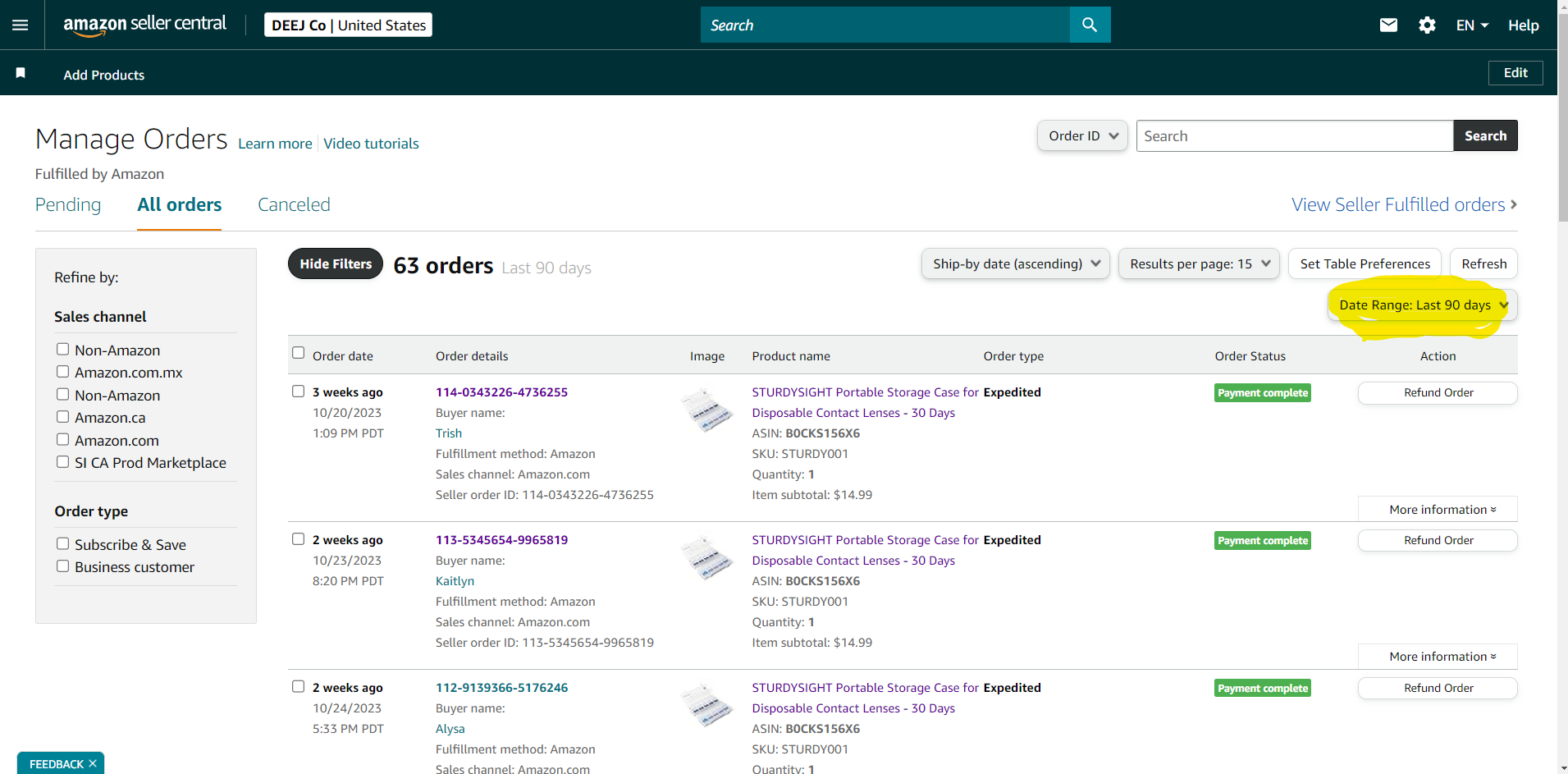The image size is (1568, 774).
Task: Click the Hide Filters button
Action: click(335, 263)
